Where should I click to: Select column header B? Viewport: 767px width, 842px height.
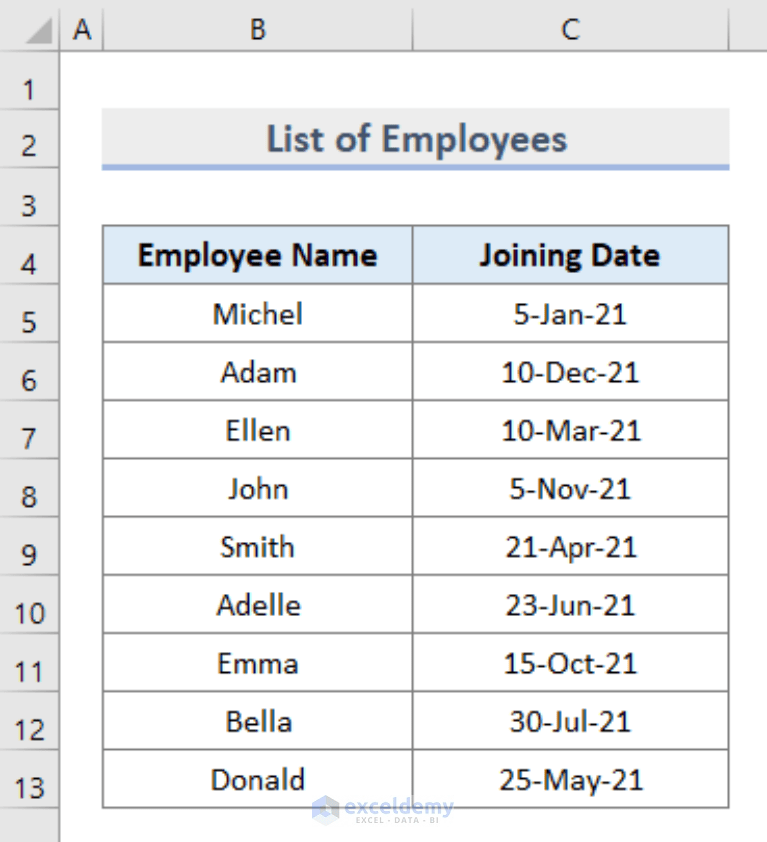pos(257,29)
